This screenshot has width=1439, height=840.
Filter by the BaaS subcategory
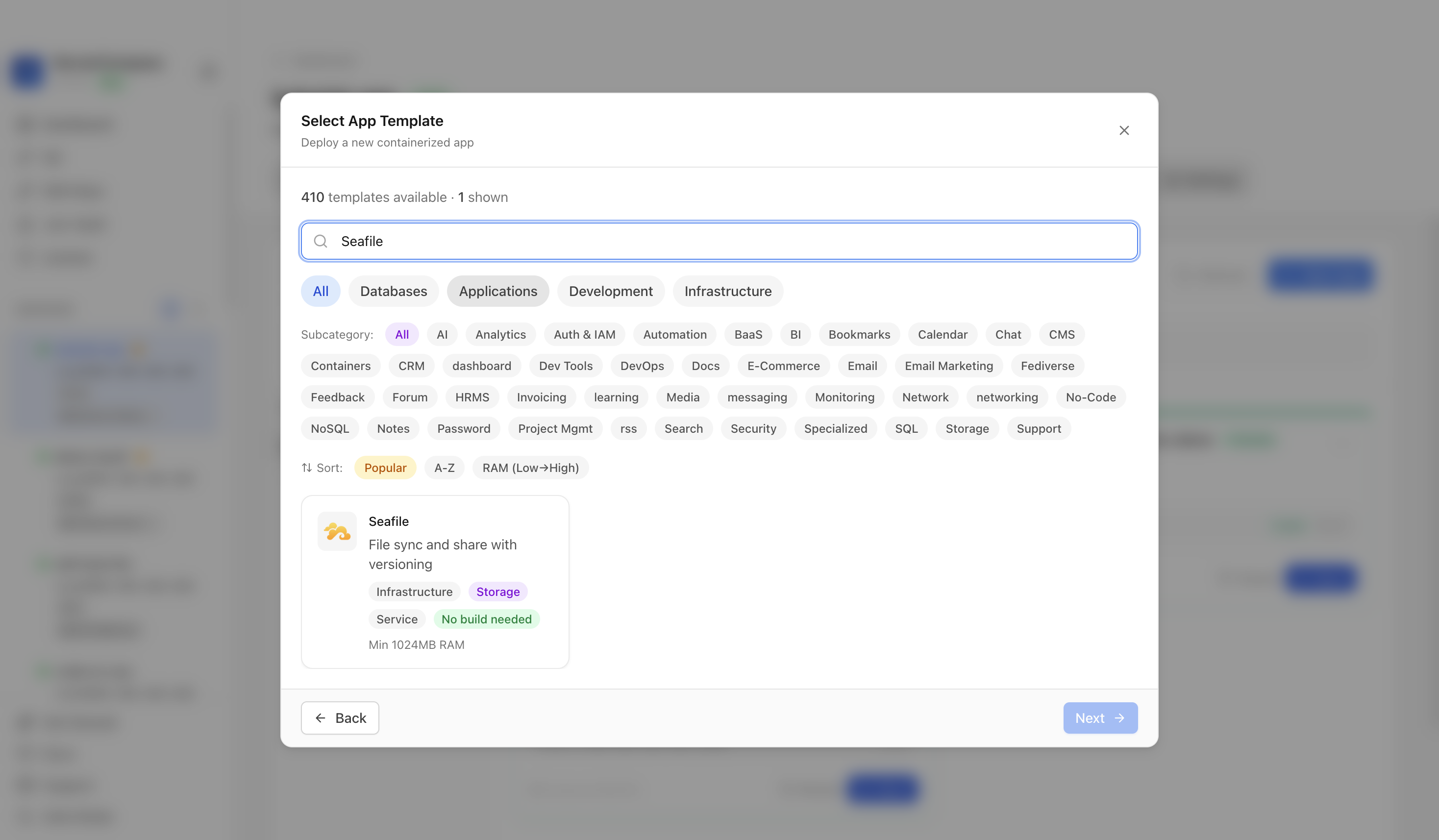pyautogui.click(x=748, y=335)
